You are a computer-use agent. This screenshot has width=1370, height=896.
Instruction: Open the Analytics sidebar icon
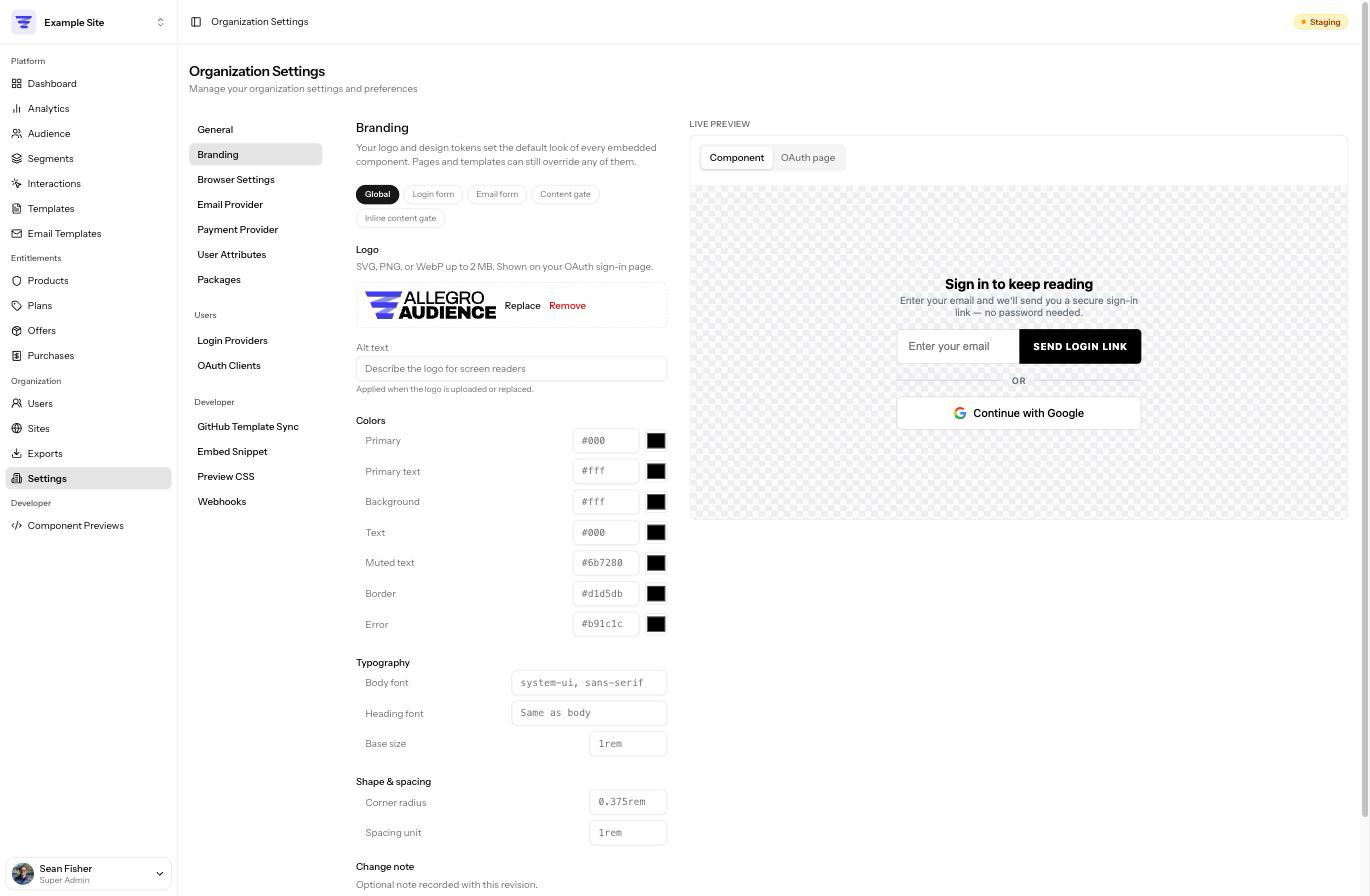(x=17, y=109)
